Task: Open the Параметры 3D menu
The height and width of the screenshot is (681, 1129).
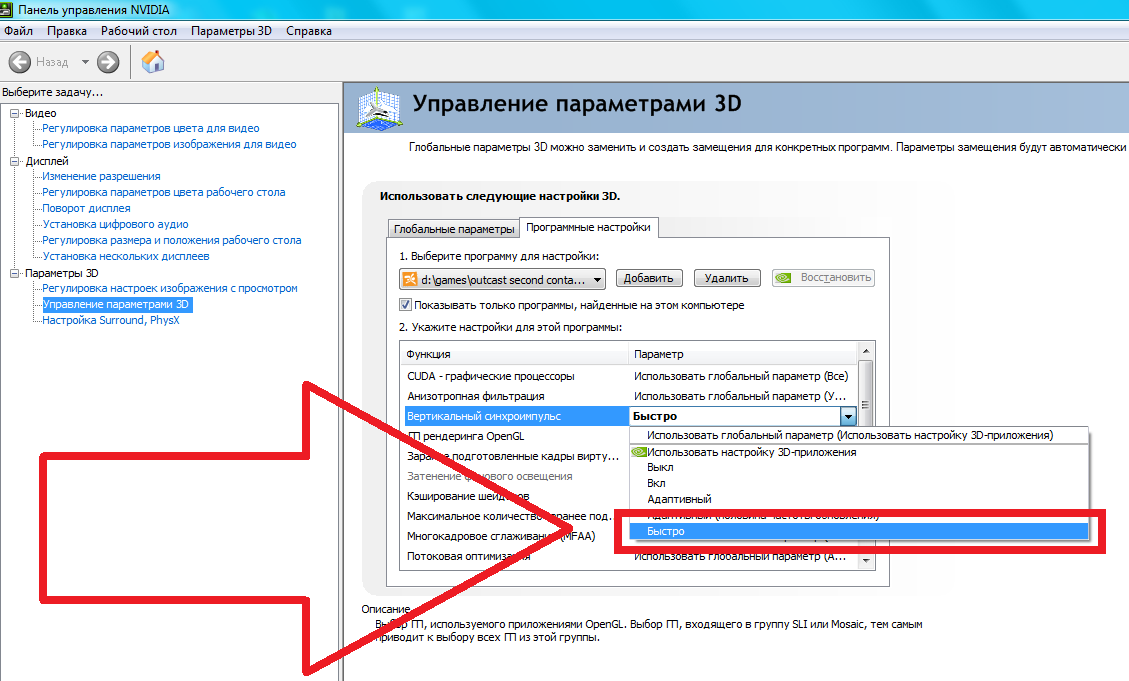Action: [x=231, y=31]
